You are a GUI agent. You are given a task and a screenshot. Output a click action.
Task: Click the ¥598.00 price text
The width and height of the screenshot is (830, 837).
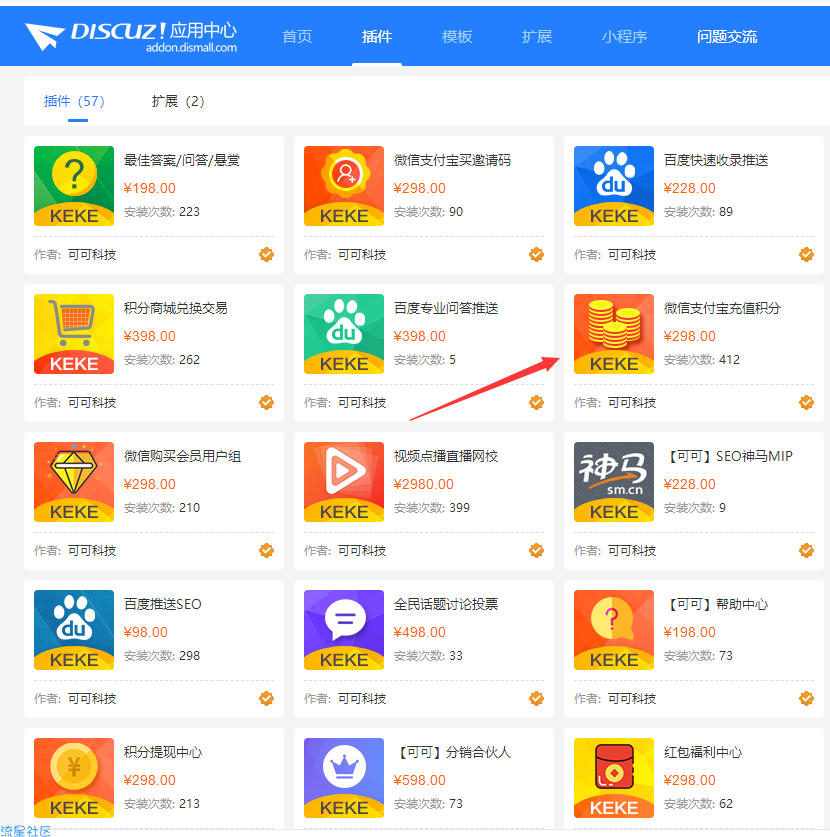pyautogui.click(x=420, y=780)
